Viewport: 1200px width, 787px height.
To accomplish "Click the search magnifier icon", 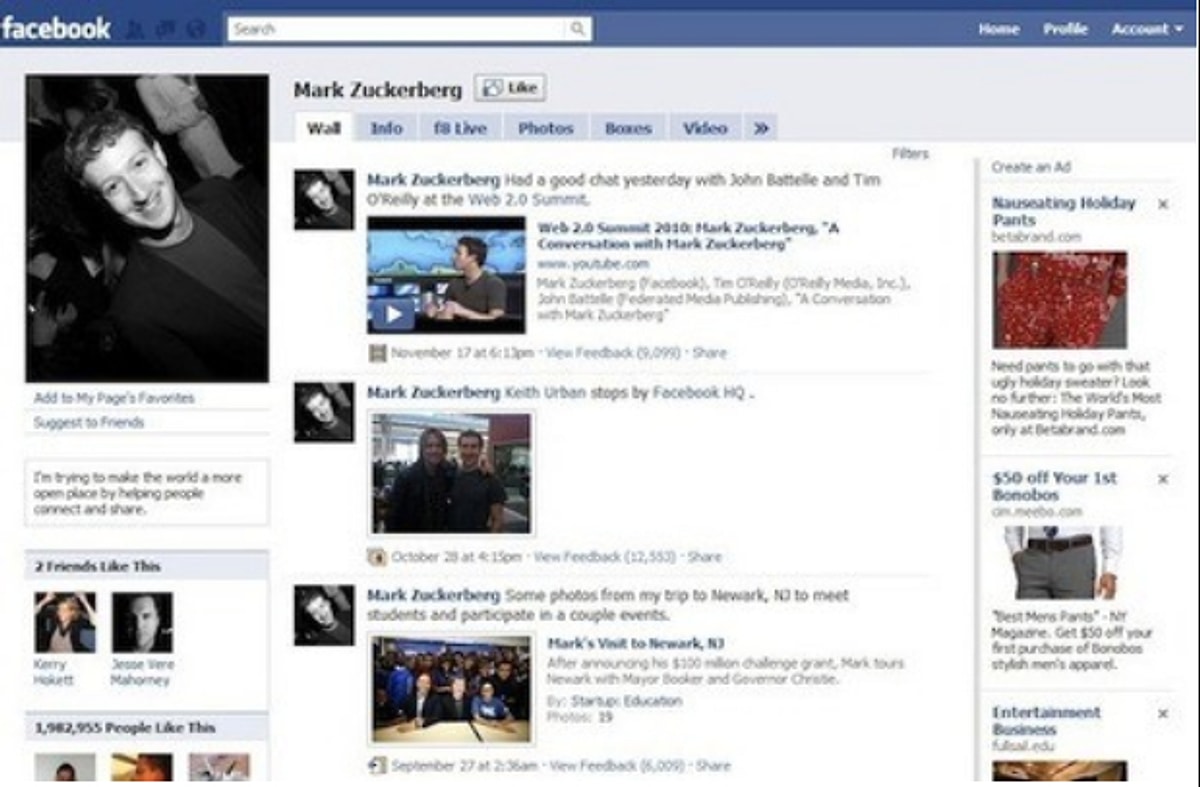I will coord(578,29).
